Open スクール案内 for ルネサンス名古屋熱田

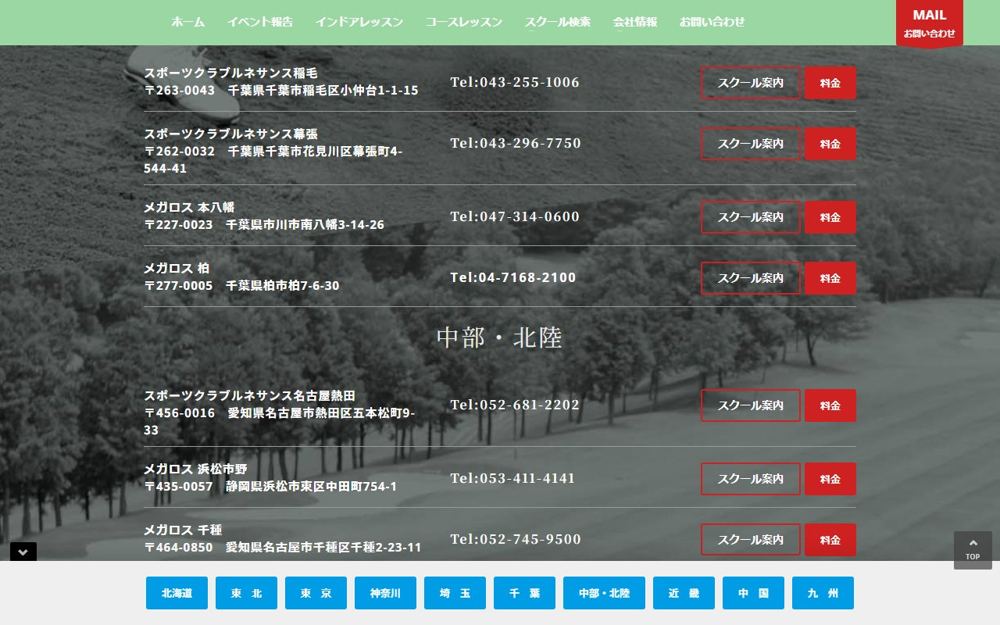click(750, 406)
